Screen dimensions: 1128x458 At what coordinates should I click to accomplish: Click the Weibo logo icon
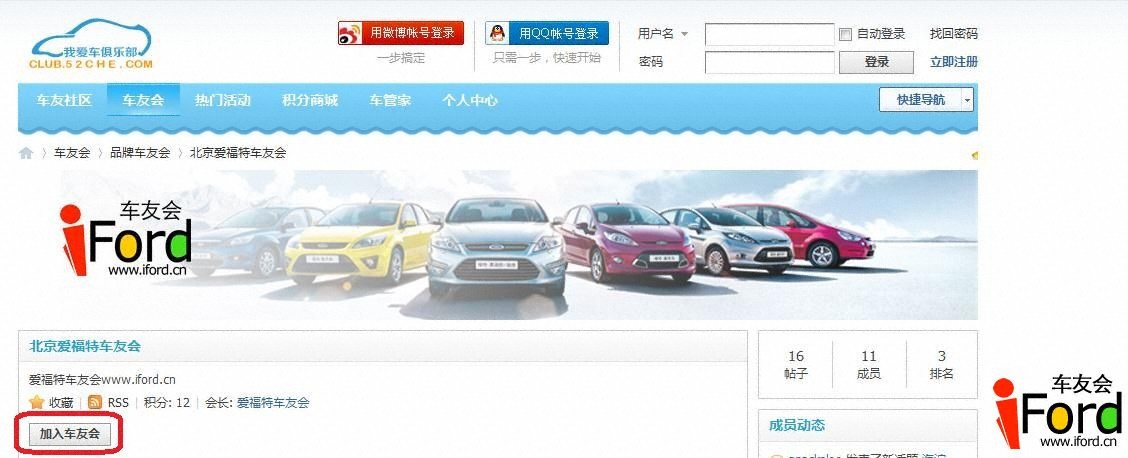[x=350, y=33]
